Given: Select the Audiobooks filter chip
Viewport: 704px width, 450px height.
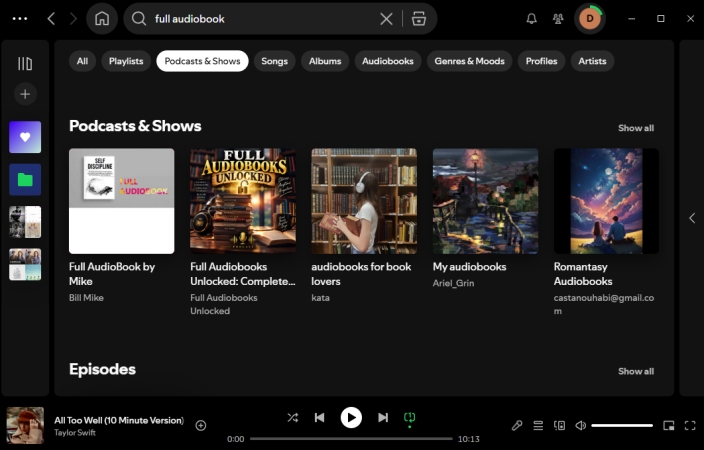Looking at the screenshot, I should [388, 61].
